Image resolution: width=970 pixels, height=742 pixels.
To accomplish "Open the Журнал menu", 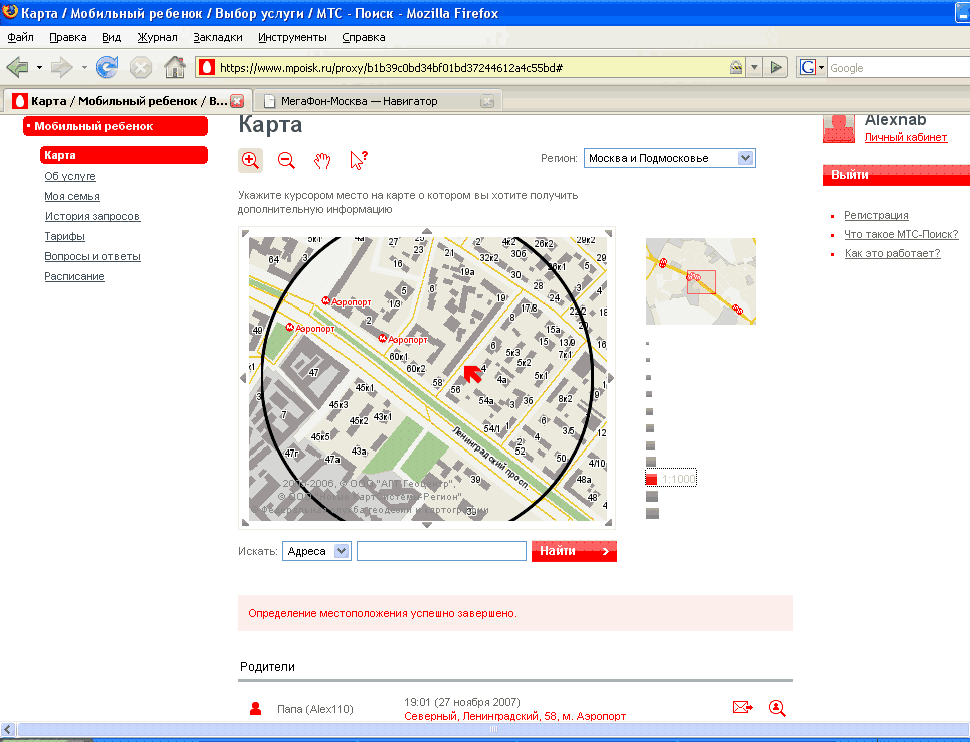I will pos(157,37).
